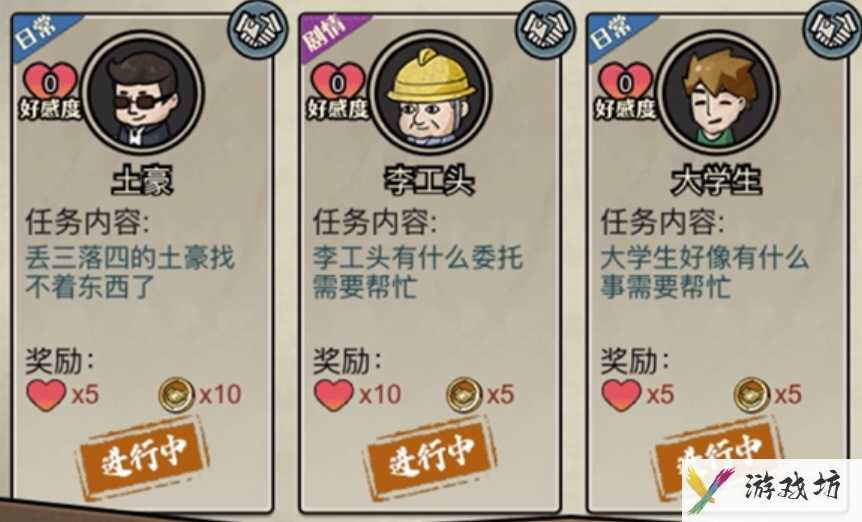Screen dimensions: 862x522
Task: Click the heart x5 reward for 土豪
Action: pos(63,395)
